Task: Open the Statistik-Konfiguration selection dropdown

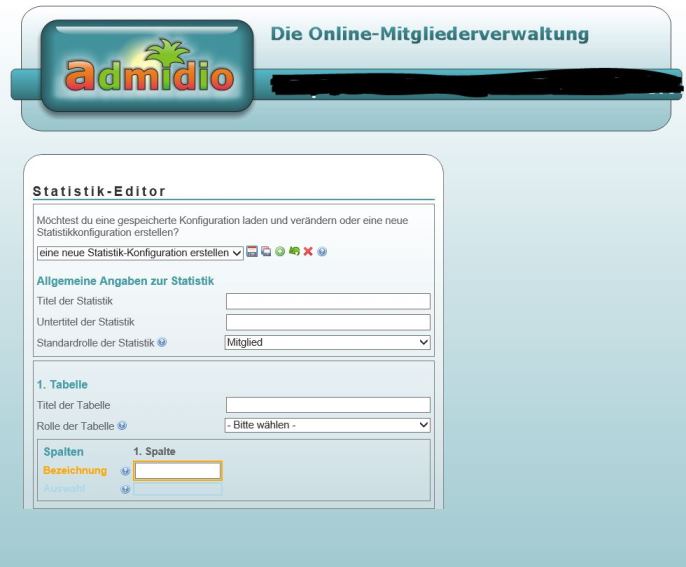Action: pos(139,253)
